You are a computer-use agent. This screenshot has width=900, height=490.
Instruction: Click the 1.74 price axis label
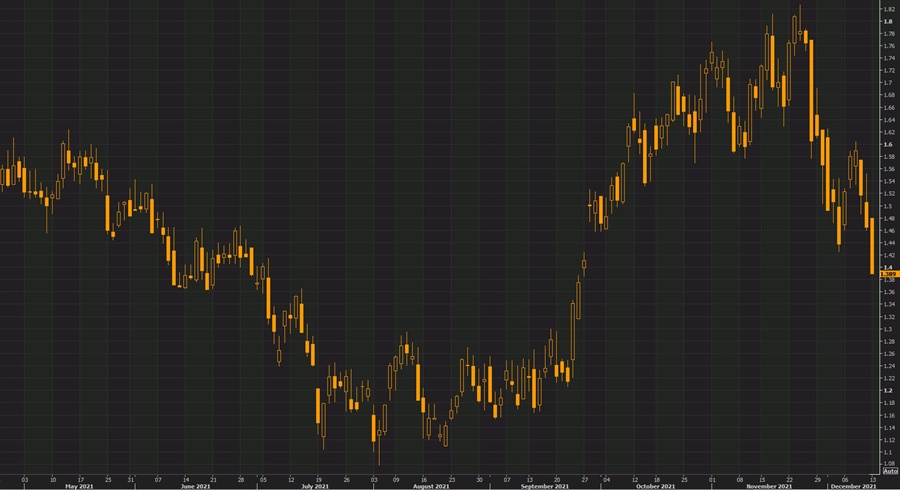click(889, 59)
